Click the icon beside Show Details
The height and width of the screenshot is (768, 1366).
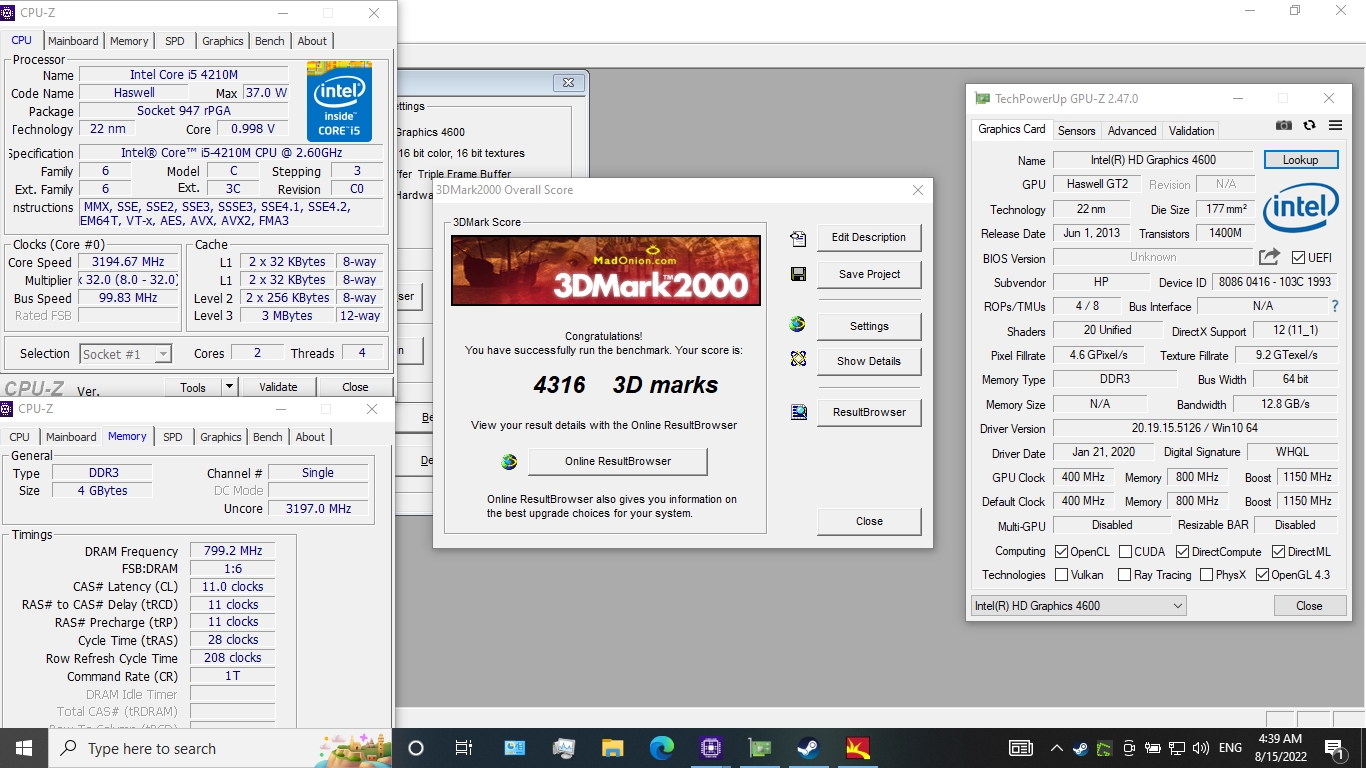click(x=797, y=358)
